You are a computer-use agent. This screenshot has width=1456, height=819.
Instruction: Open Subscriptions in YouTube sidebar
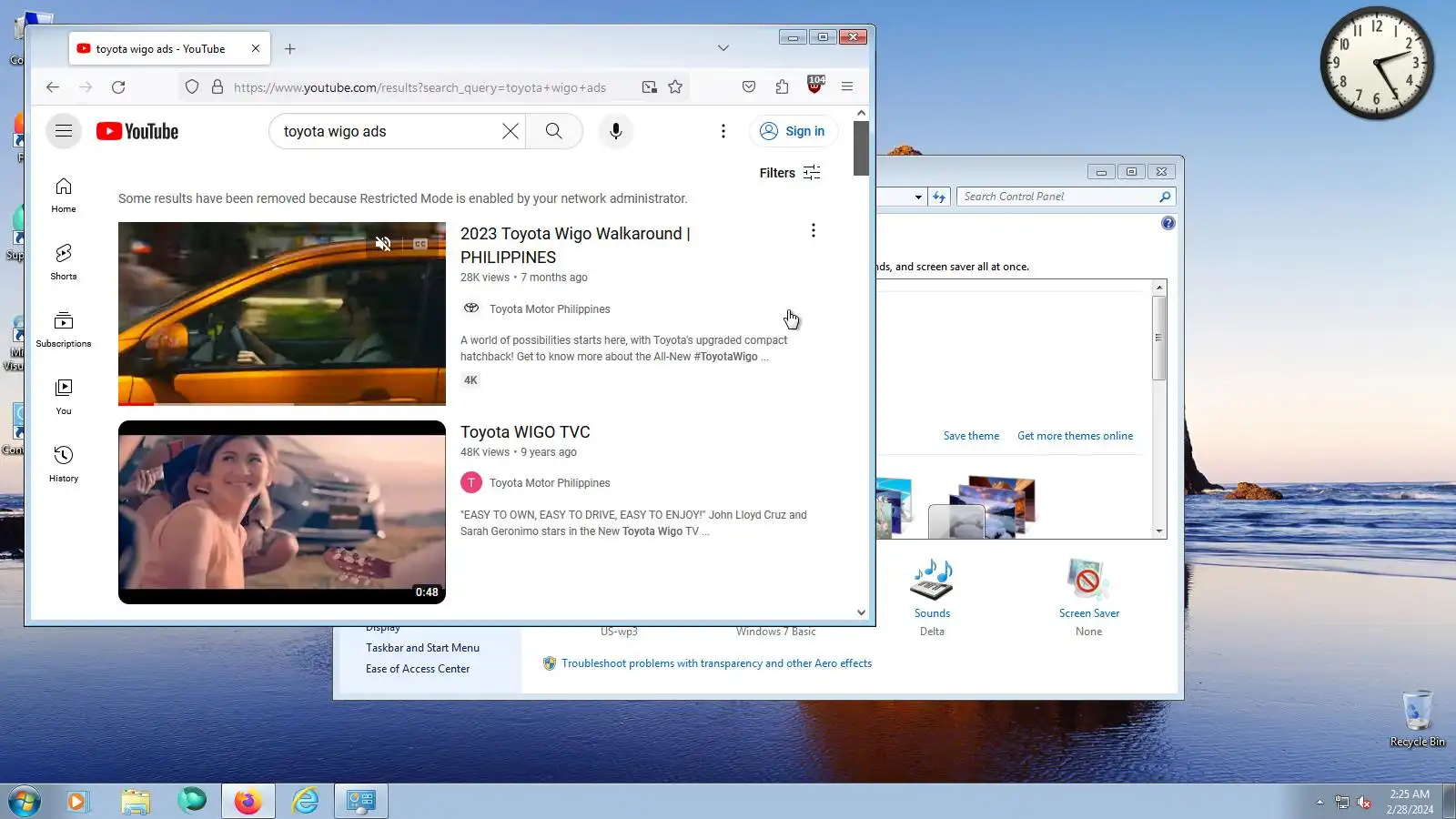pyautogui.click(x=64, y=329)
